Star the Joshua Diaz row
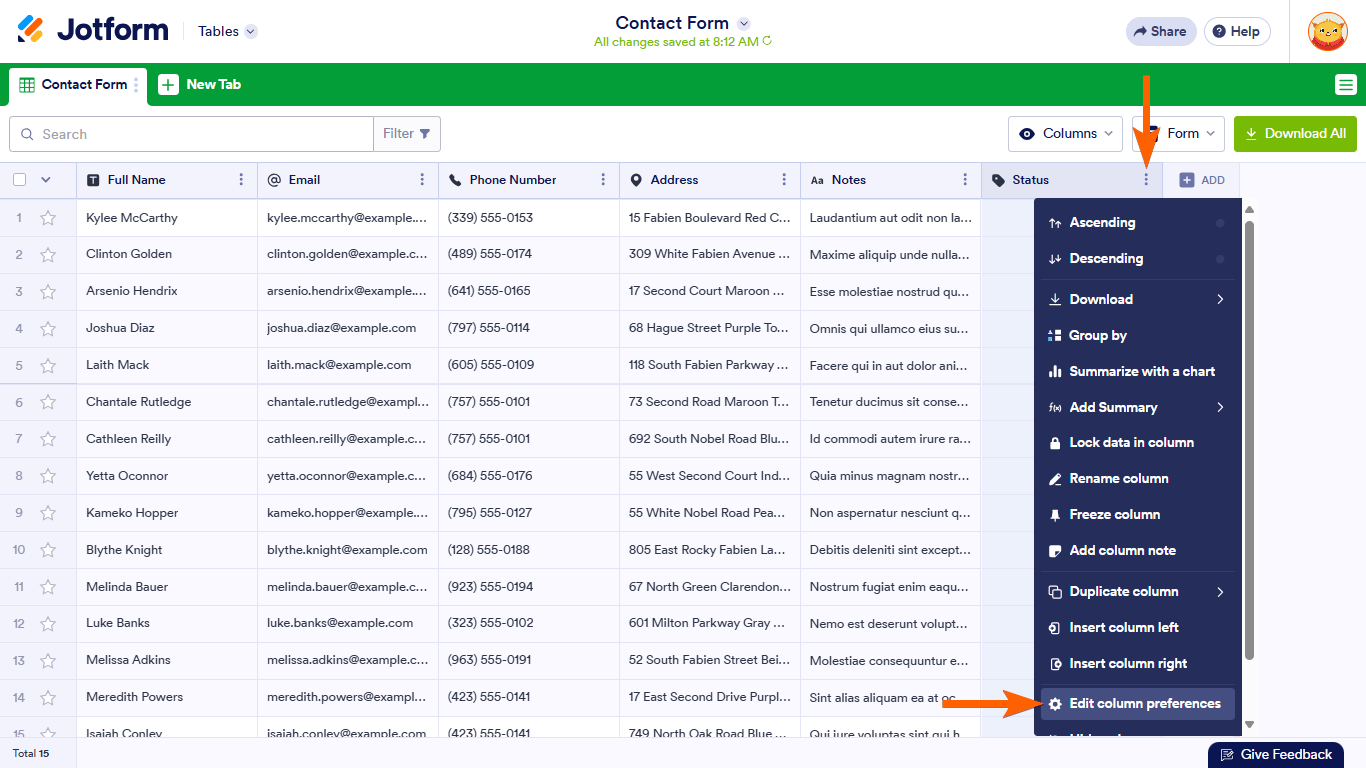 click(x=48, y=328)
